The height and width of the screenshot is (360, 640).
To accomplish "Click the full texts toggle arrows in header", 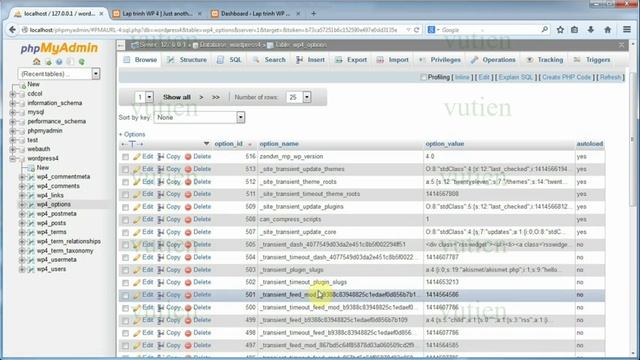I will 132,144.
